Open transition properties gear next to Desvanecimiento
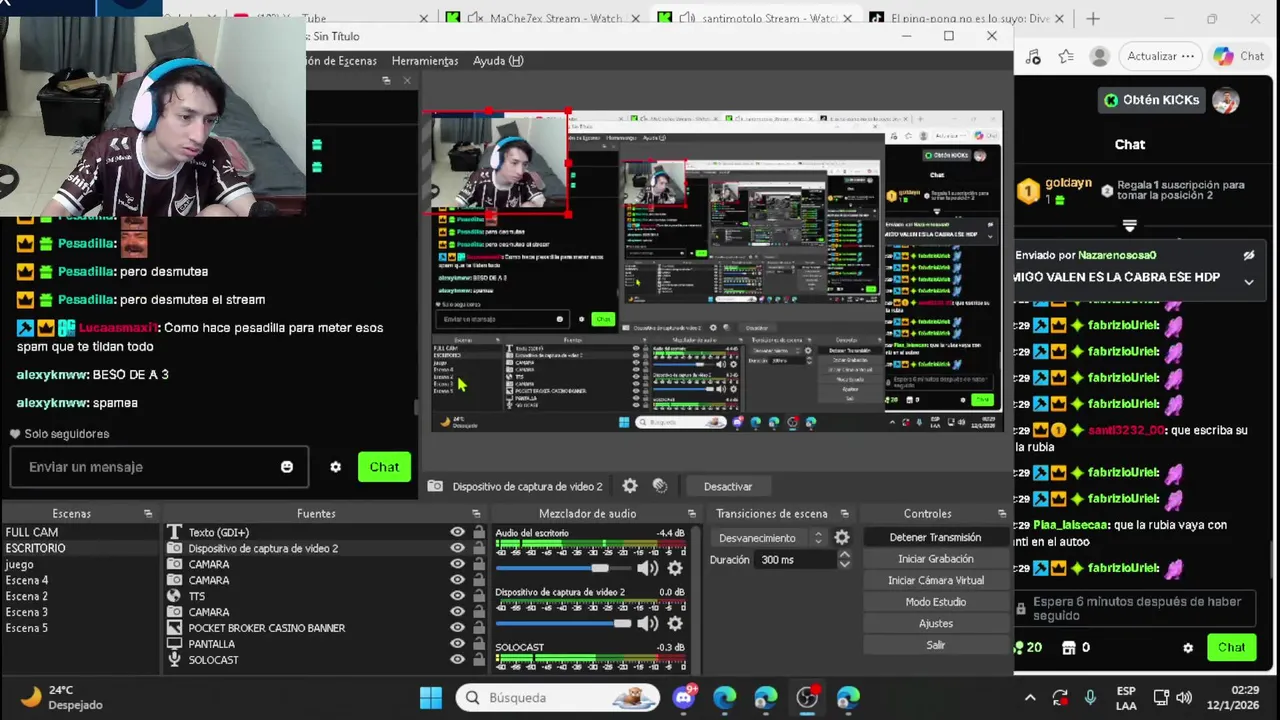 pyautogui.click(x=842, y=537)
